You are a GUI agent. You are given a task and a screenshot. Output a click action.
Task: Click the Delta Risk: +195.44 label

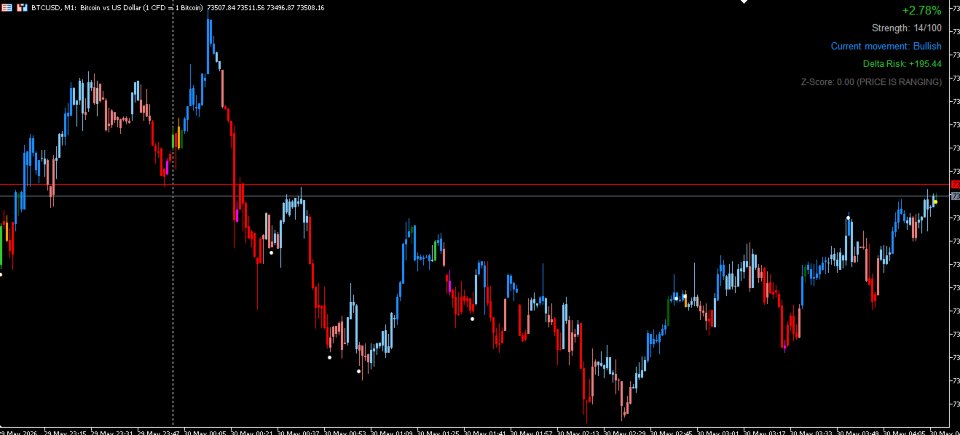pyautogui.click(x=902, y=64)
